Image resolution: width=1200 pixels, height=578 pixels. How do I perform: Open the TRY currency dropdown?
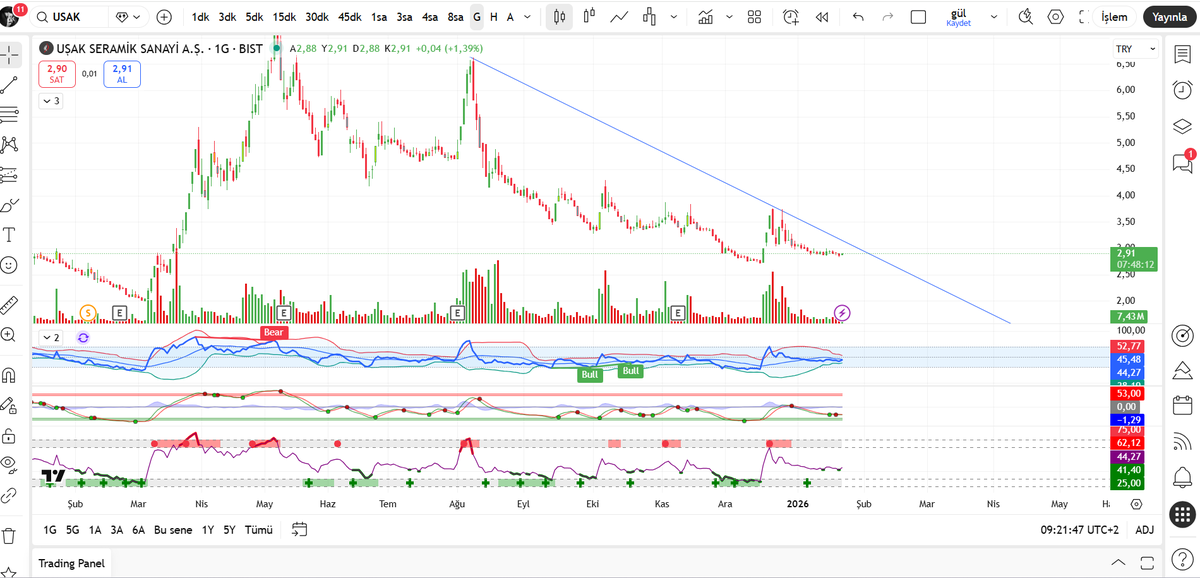click(1135, 49)
